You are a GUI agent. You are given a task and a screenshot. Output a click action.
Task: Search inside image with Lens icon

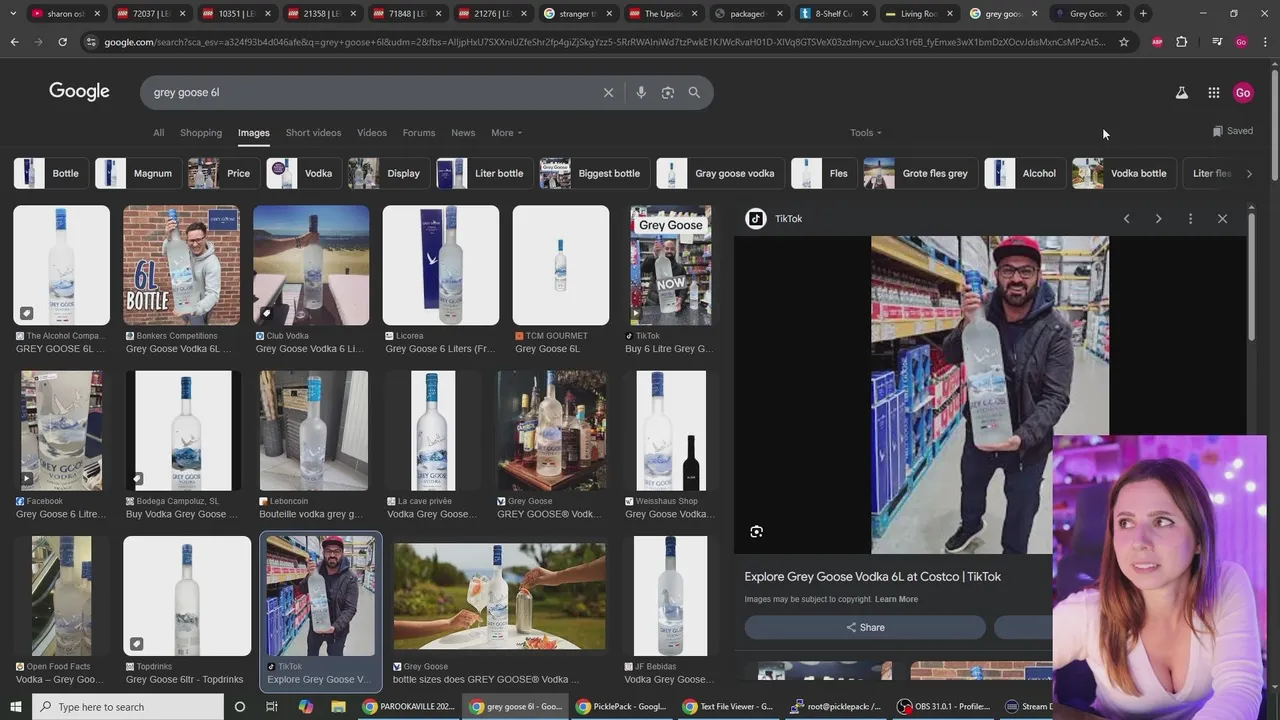click(756, 532)
